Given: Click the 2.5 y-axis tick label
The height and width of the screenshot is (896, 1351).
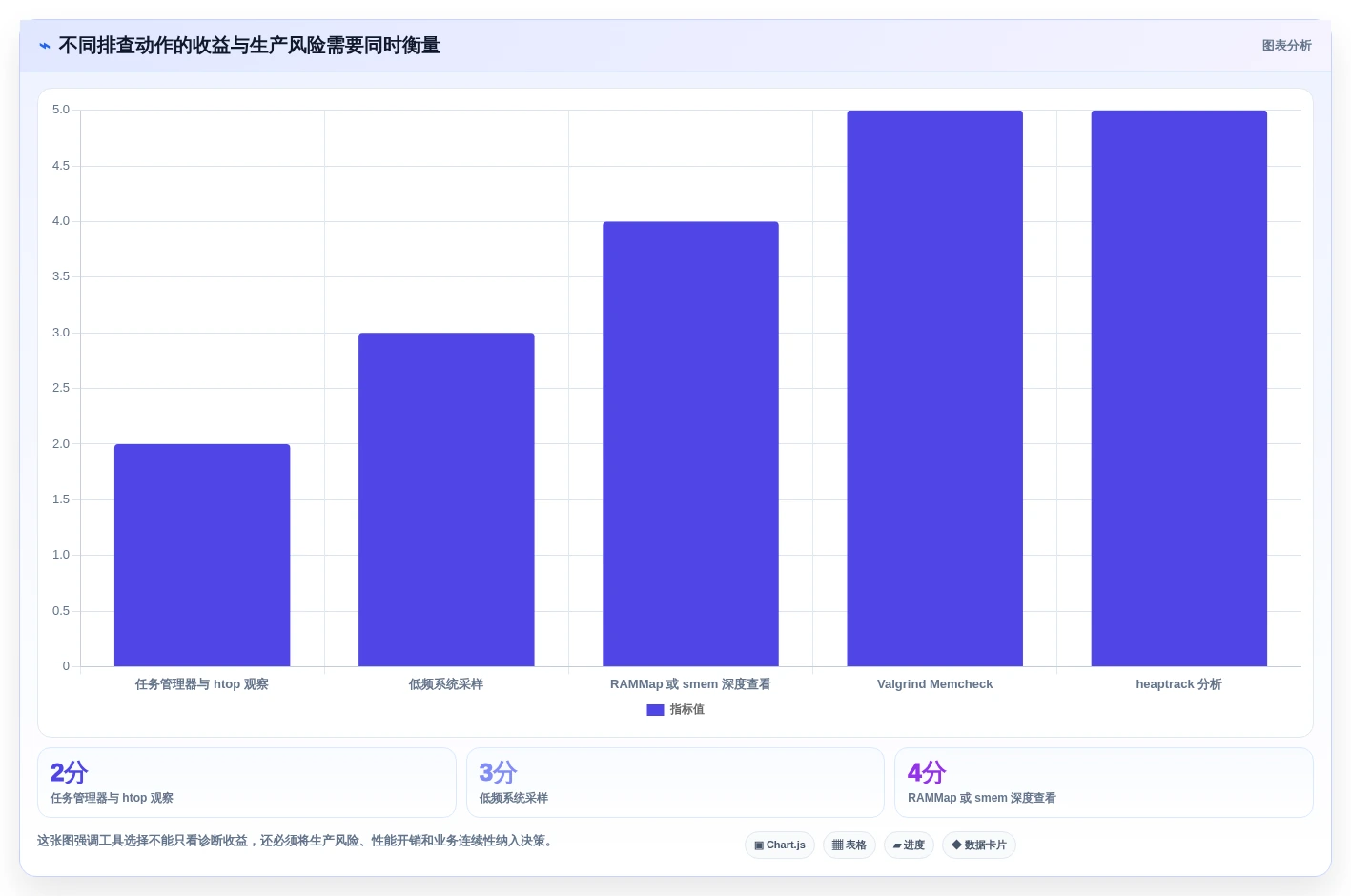Looking at the screenshot, I should [x=61, y=388].
